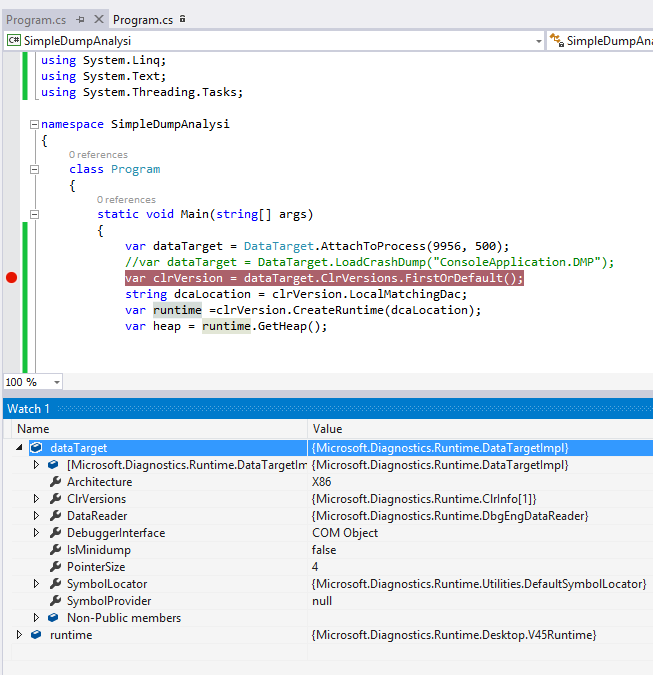Viewport: 653px width, 675px height.
Task: Click the cube icon of DataTargetImpl row
Action: pos(53,464)
